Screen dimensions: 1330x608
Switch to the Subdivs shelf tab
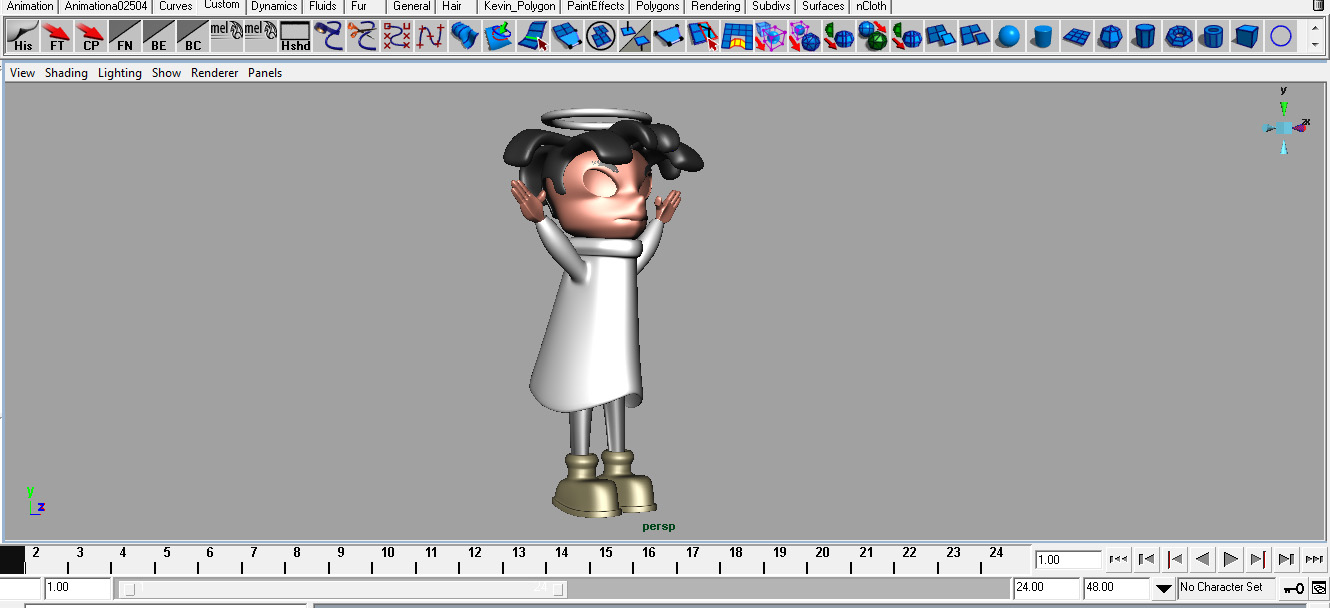click(771, 6)
